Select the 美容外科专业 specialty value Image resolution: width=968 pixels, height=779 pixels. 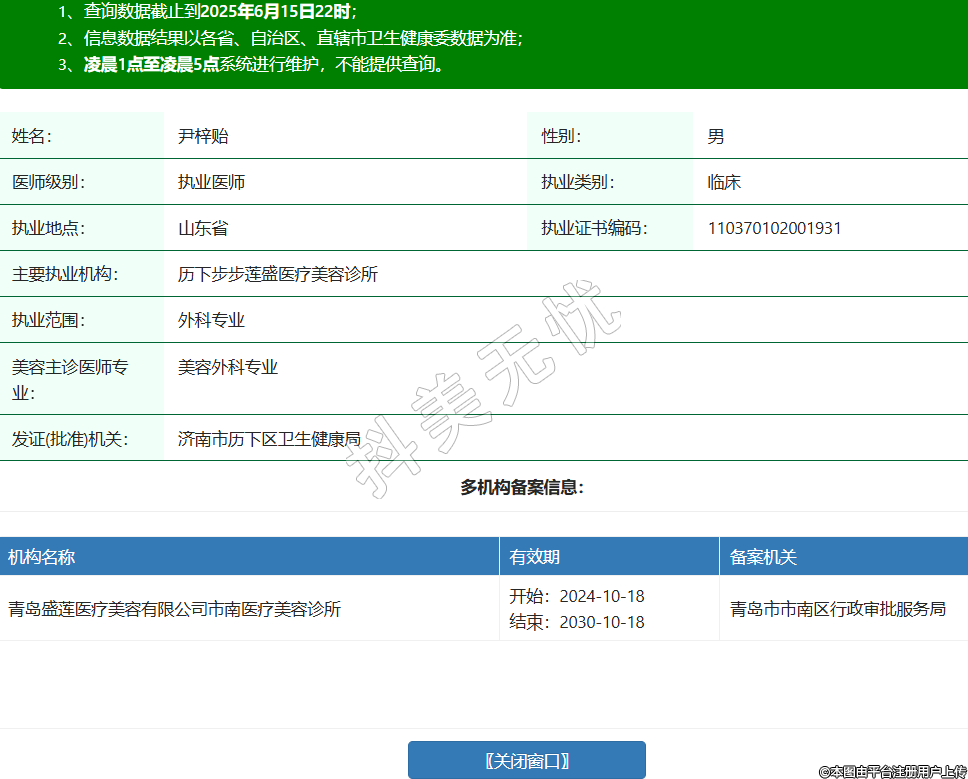pos(228,367)
